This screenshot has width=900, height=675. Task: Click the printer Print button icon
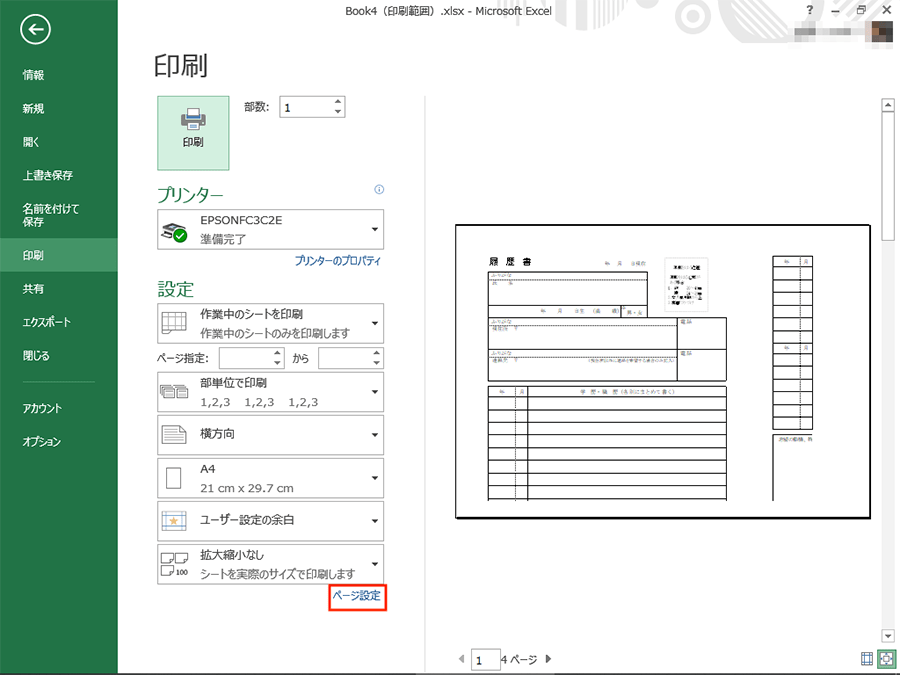[x=193, y=133]
